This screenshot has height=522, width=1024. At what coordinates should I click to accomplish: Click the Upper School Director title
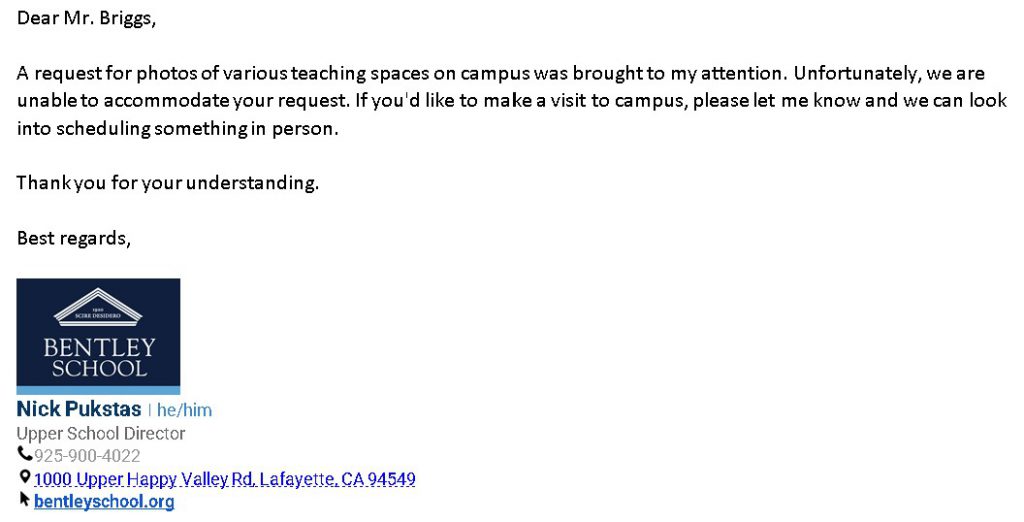coord(101,433)
